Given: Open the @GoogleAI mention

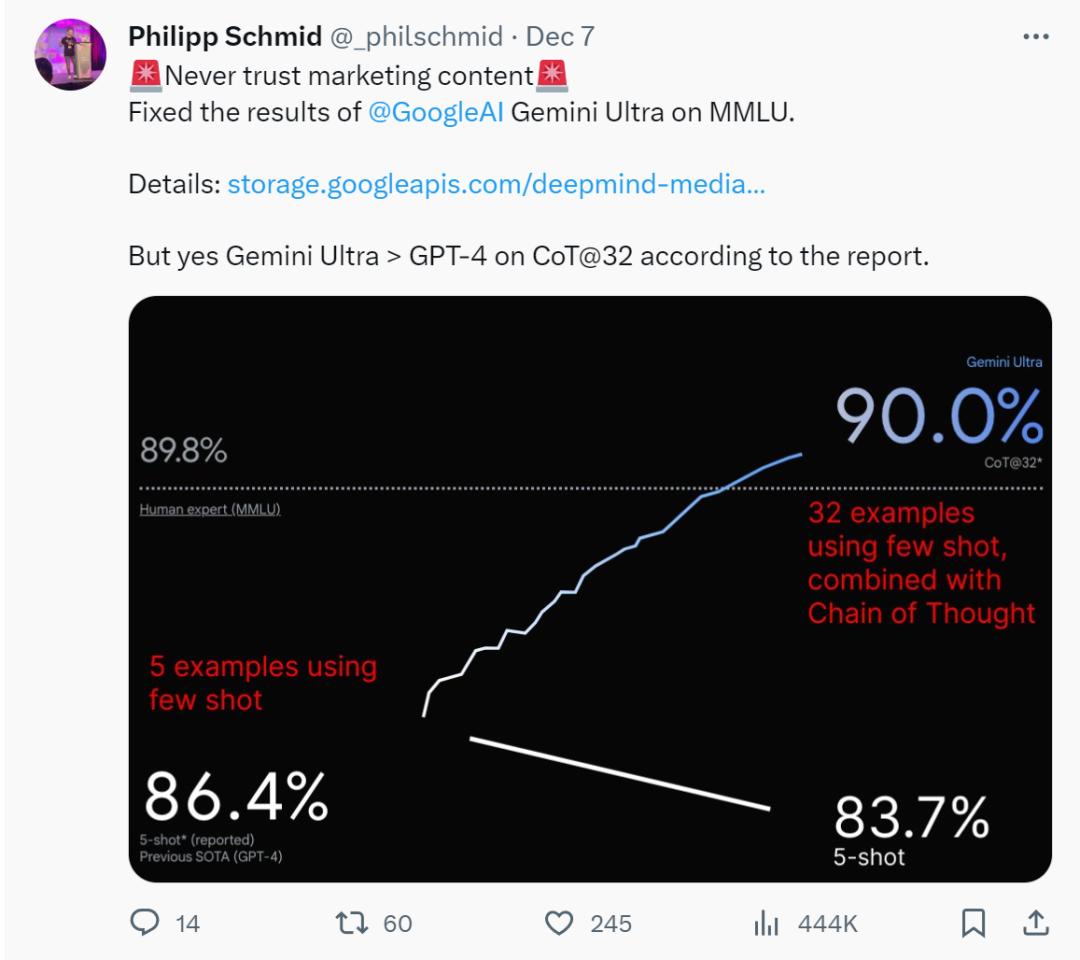Looking at the screenshot, I should click(x=435, y=112).
